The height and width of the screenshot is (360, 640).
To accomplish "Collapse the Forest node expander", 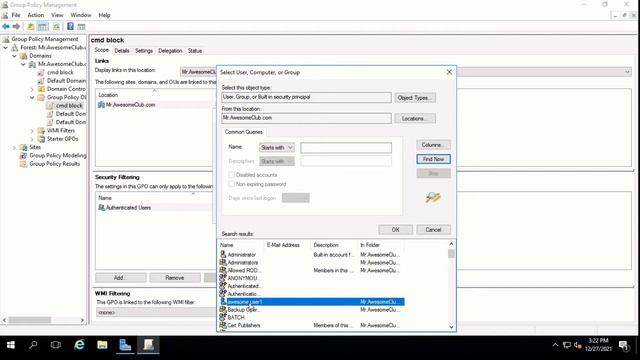I will pyautogui.click(x=6, y=48).
